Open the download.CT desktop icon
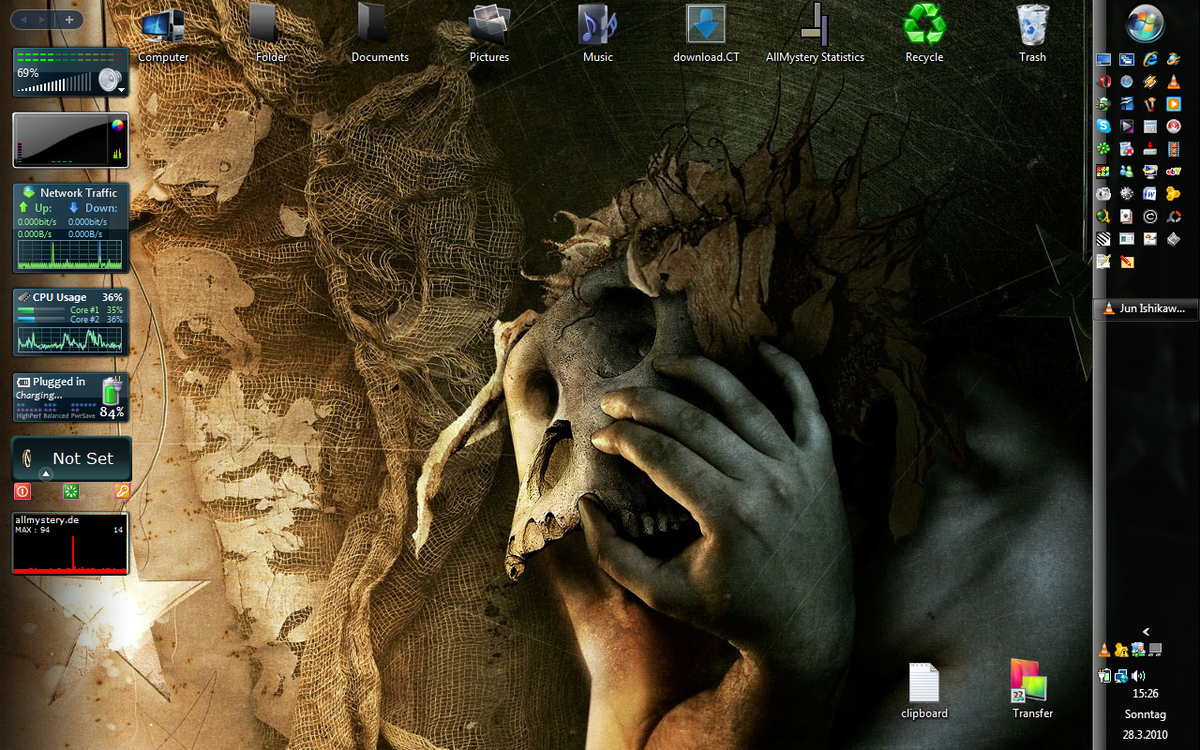 coord(706,32)
